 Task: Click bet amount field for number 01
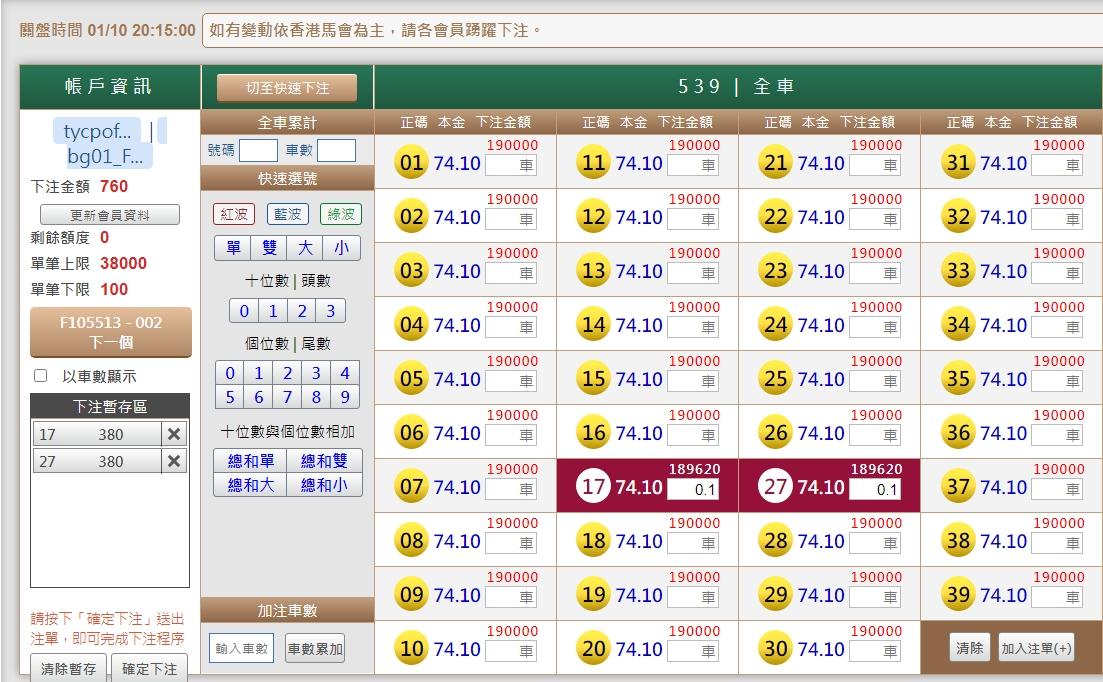click(x=511, y=165)
